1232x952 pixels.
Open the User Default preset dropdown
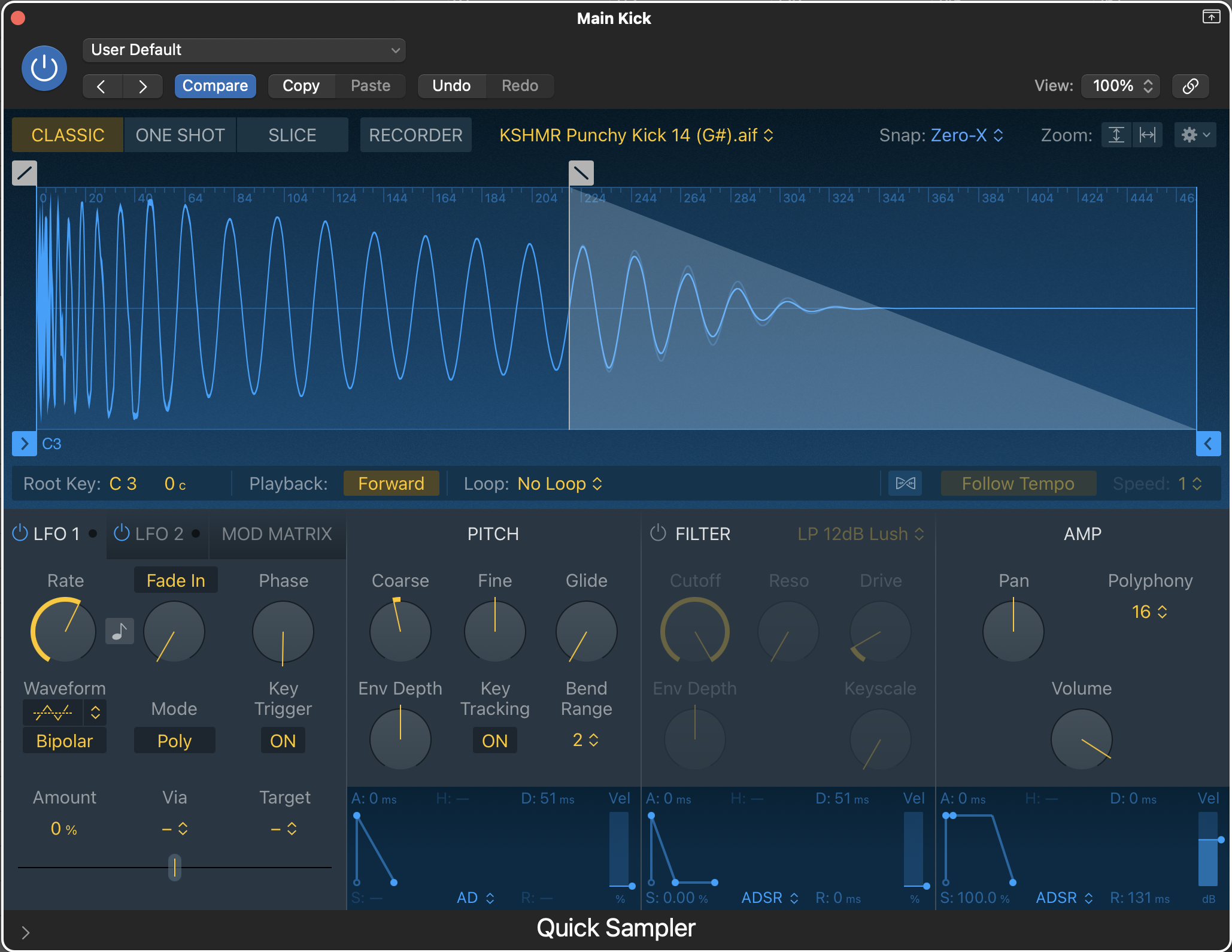pos(244,50)
